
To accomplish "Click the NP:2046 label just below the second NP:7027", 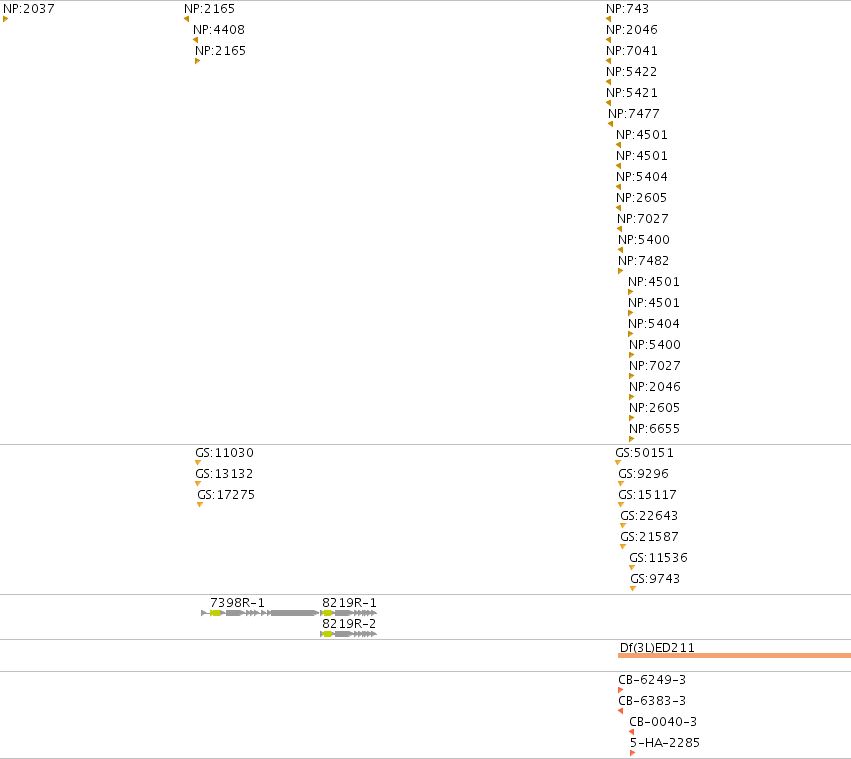I will pos(655,387).
